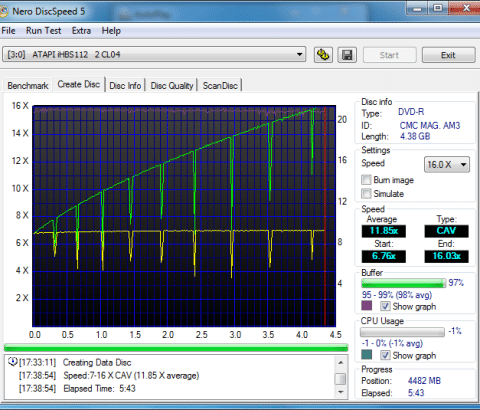Click the Position 4482 MB value
480x410 pixels.
424,380
